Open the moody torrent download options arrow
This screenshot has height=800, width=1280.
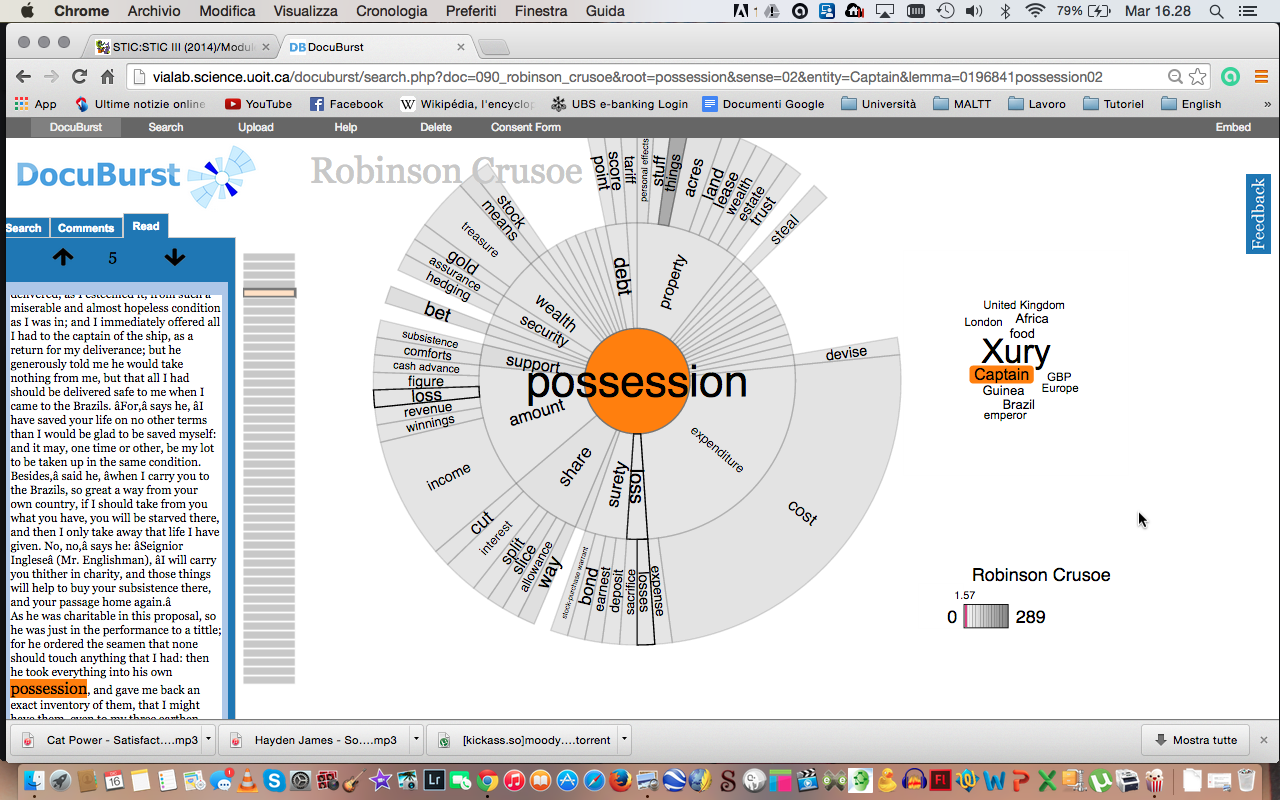(x=624, y=740)
